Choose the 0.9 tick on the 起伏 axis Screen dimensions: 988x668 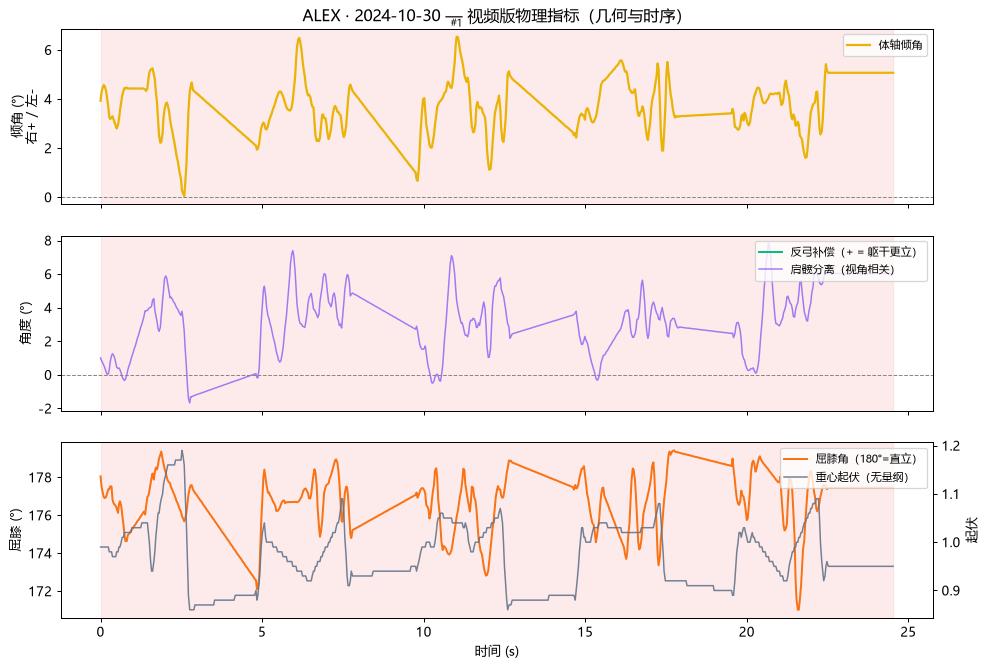[951, 590]
